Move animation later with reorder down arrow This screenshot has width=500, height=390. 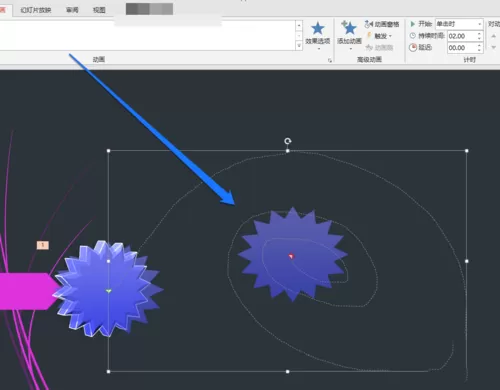coord(494,48)
